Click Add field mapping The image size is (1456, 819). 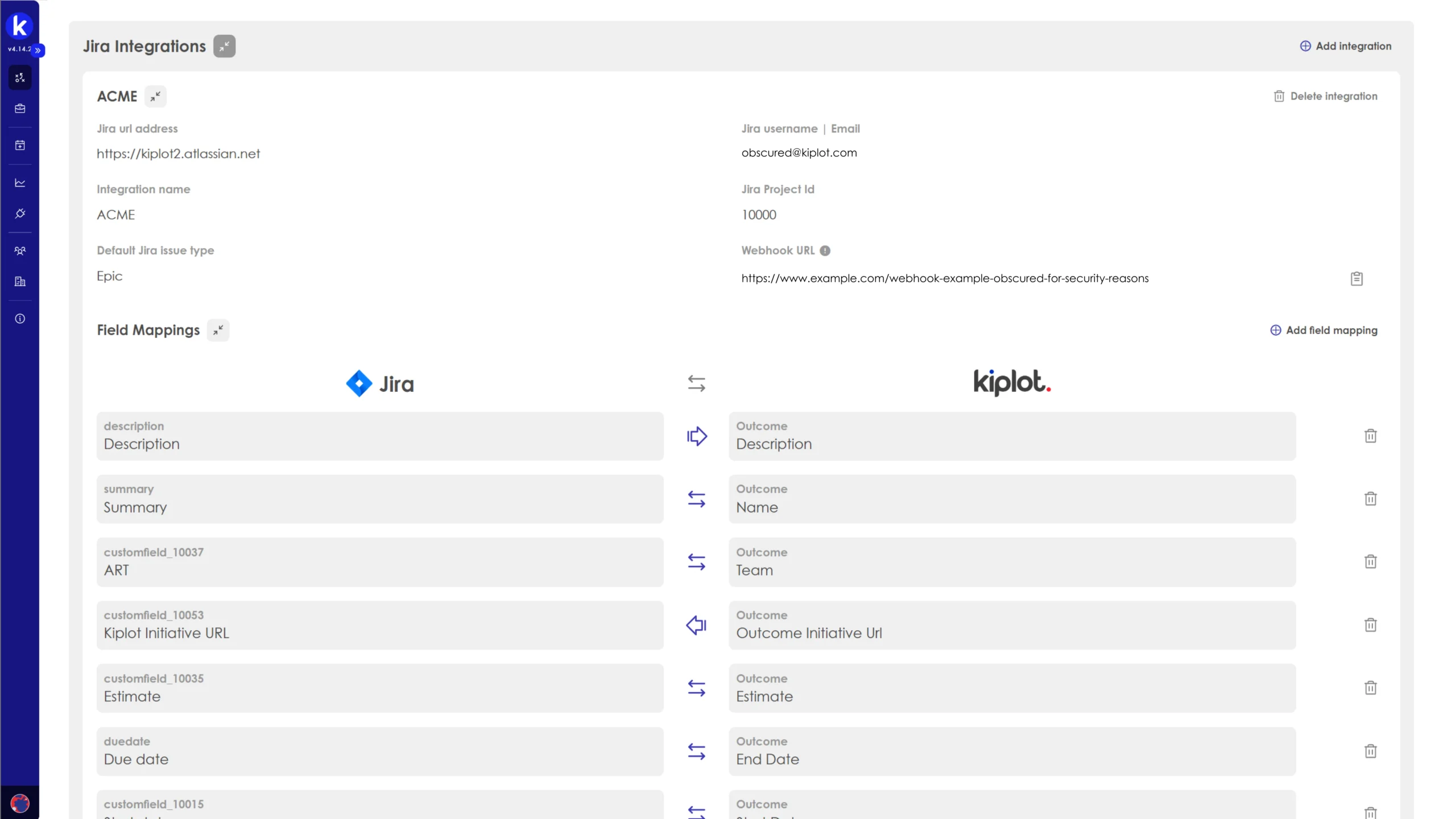click(1323, 330)
